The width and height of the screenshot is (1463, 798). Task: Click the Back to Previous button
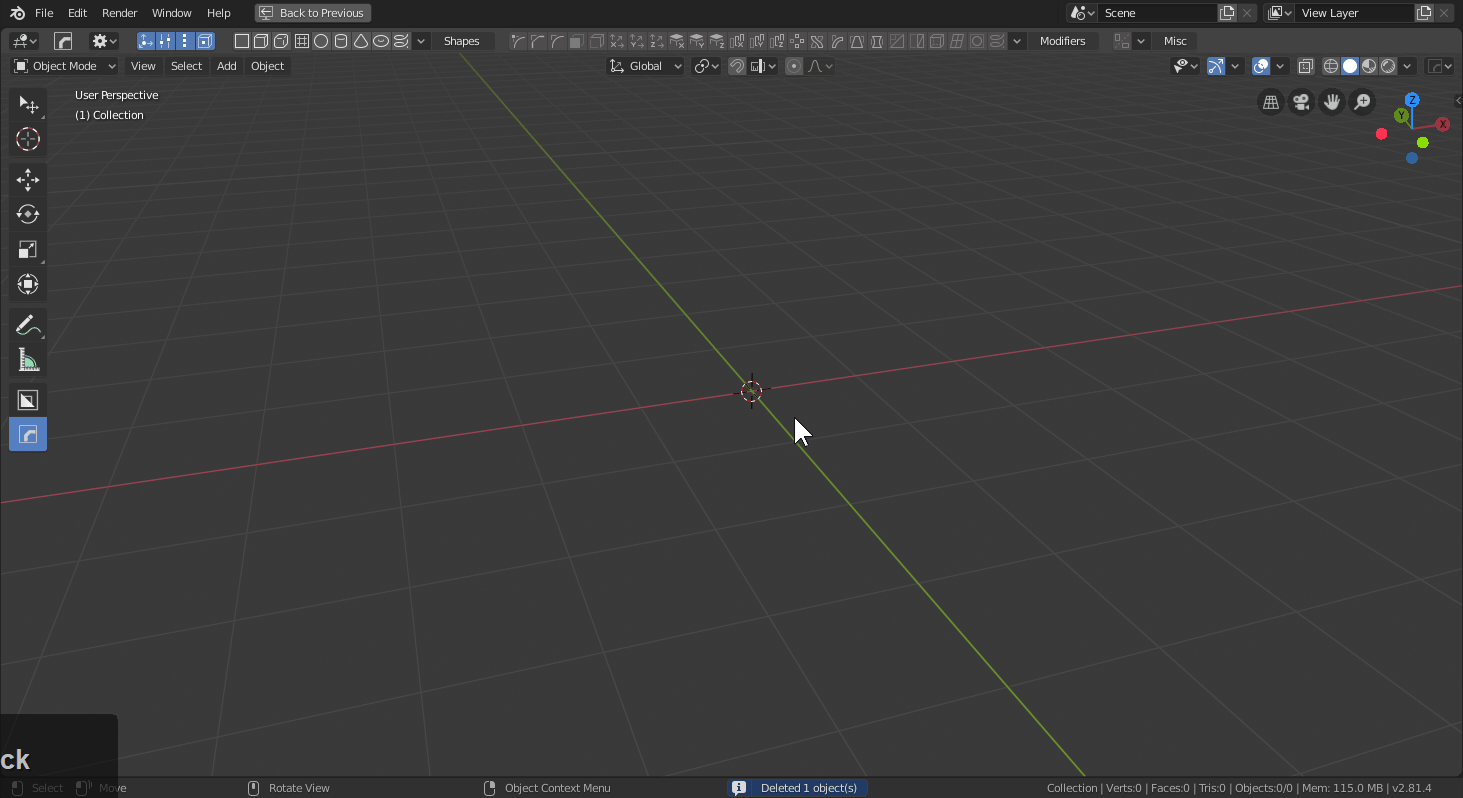point(313,13)
